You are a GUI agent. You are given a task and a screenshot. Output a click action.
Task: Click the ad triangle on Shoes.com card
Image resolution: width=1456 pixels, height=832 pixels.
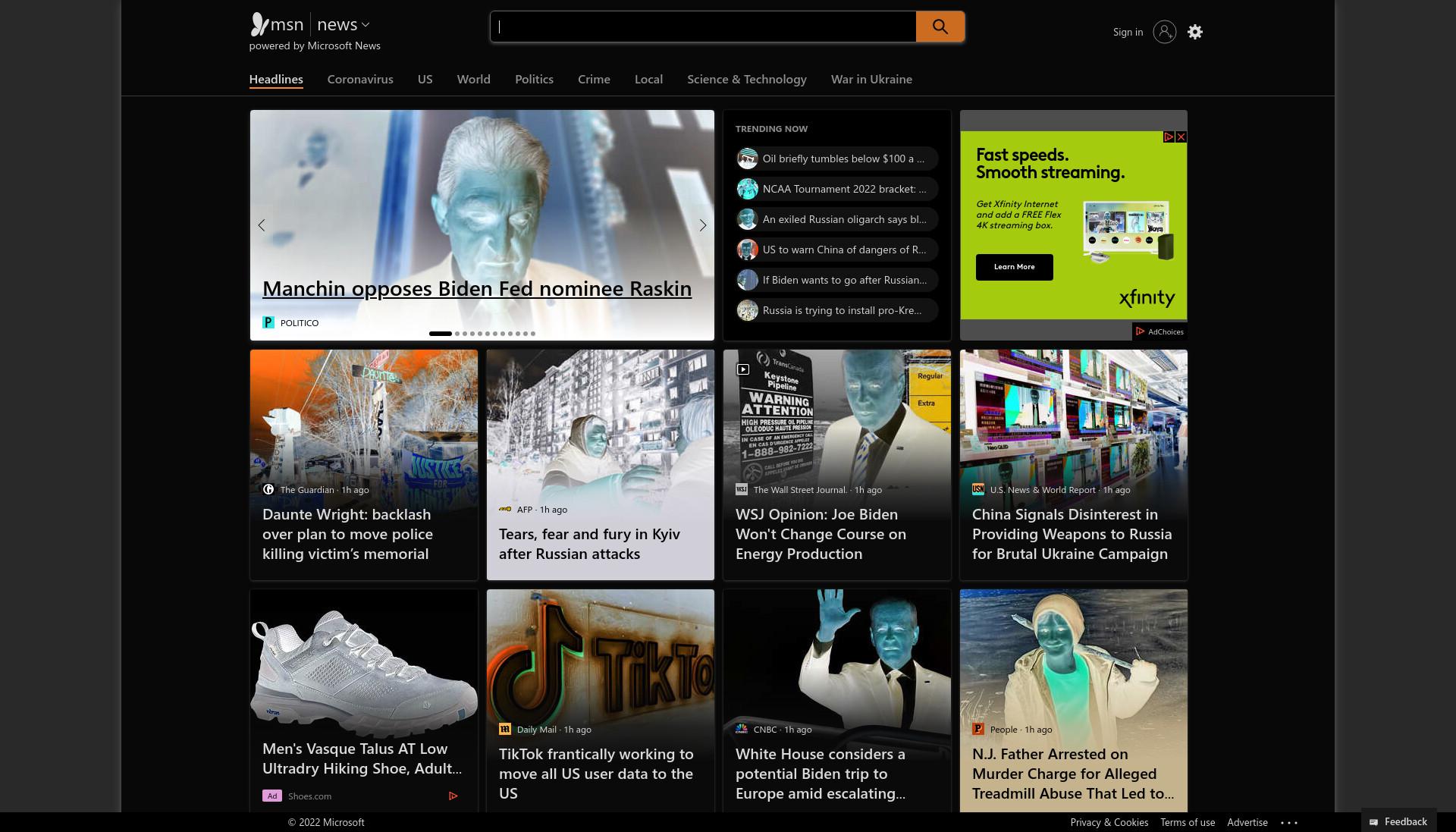click(x=453, y=796)
